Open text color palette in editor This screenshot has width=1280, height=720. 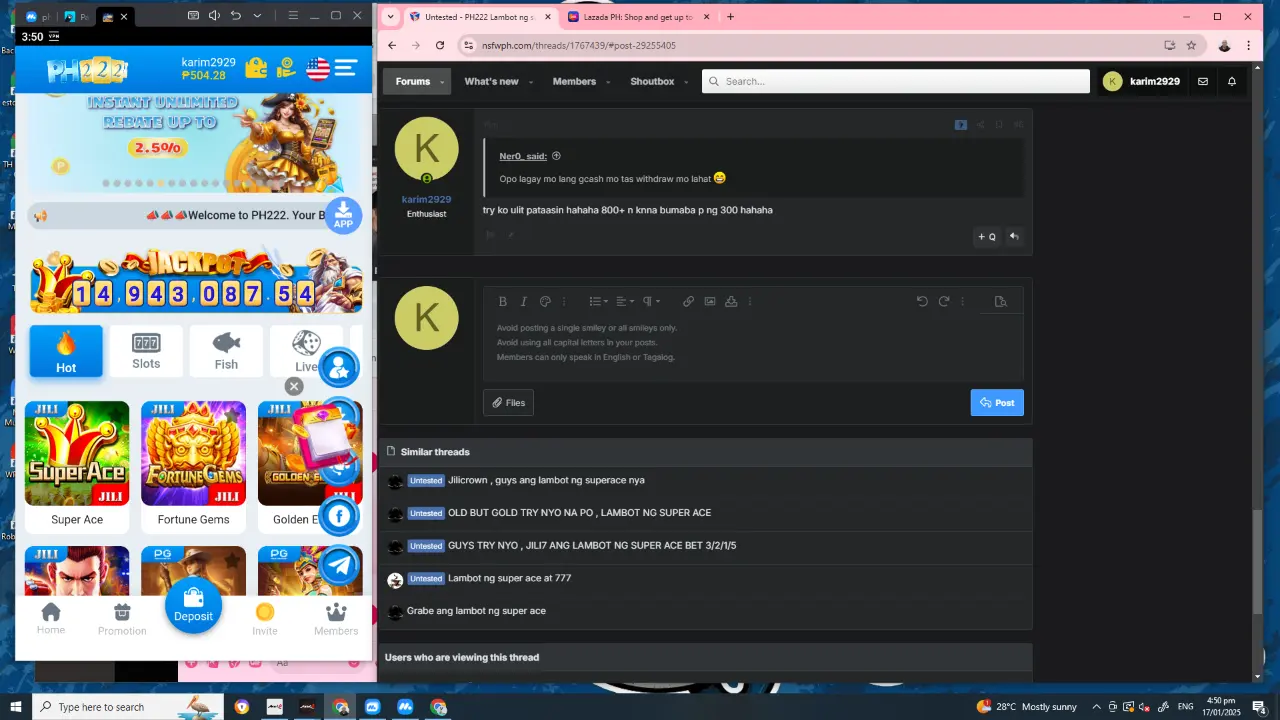coord(545,301)
